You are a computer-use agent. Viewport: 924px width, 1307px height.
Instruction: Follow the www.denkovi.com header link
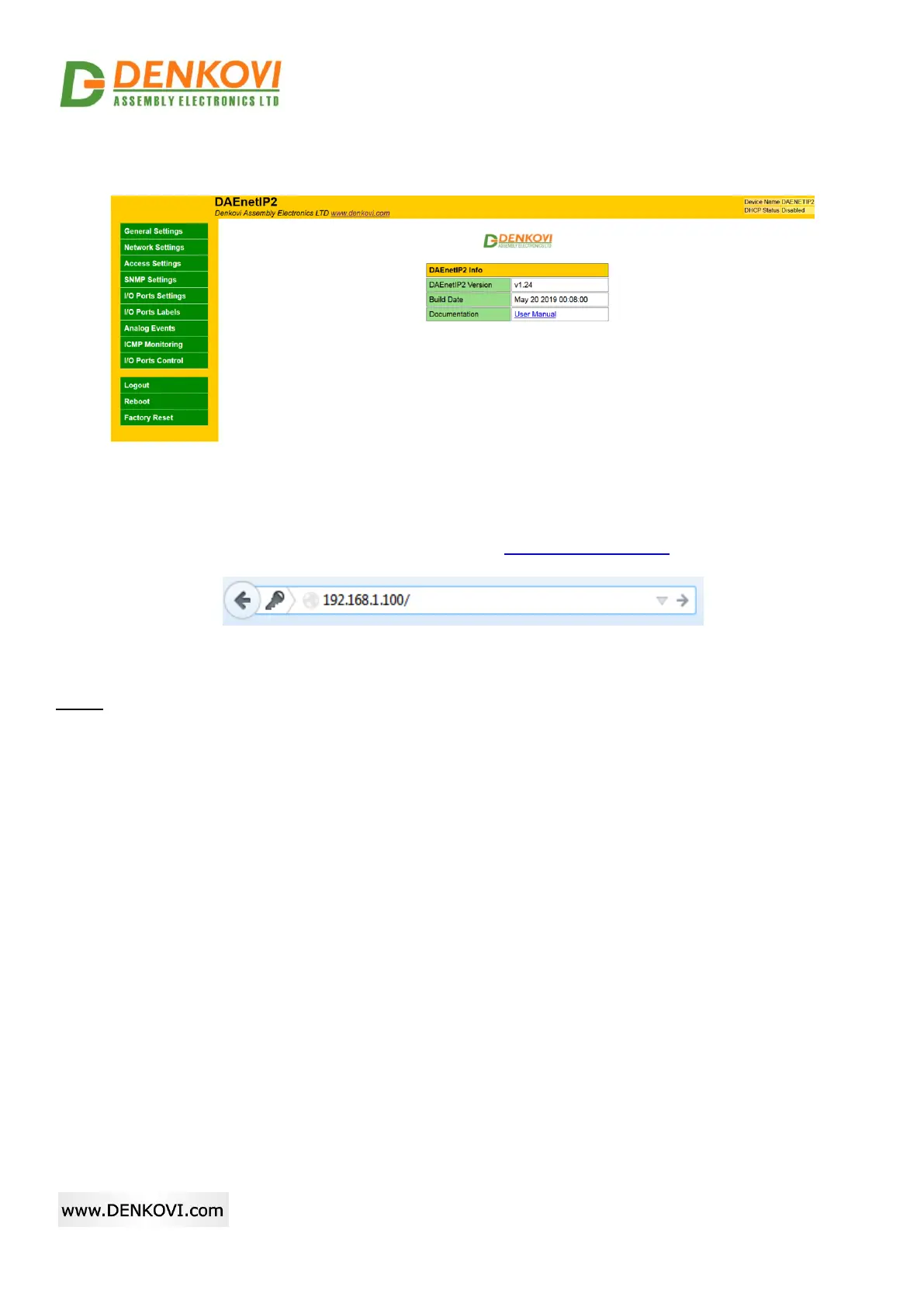click(360, 213)
